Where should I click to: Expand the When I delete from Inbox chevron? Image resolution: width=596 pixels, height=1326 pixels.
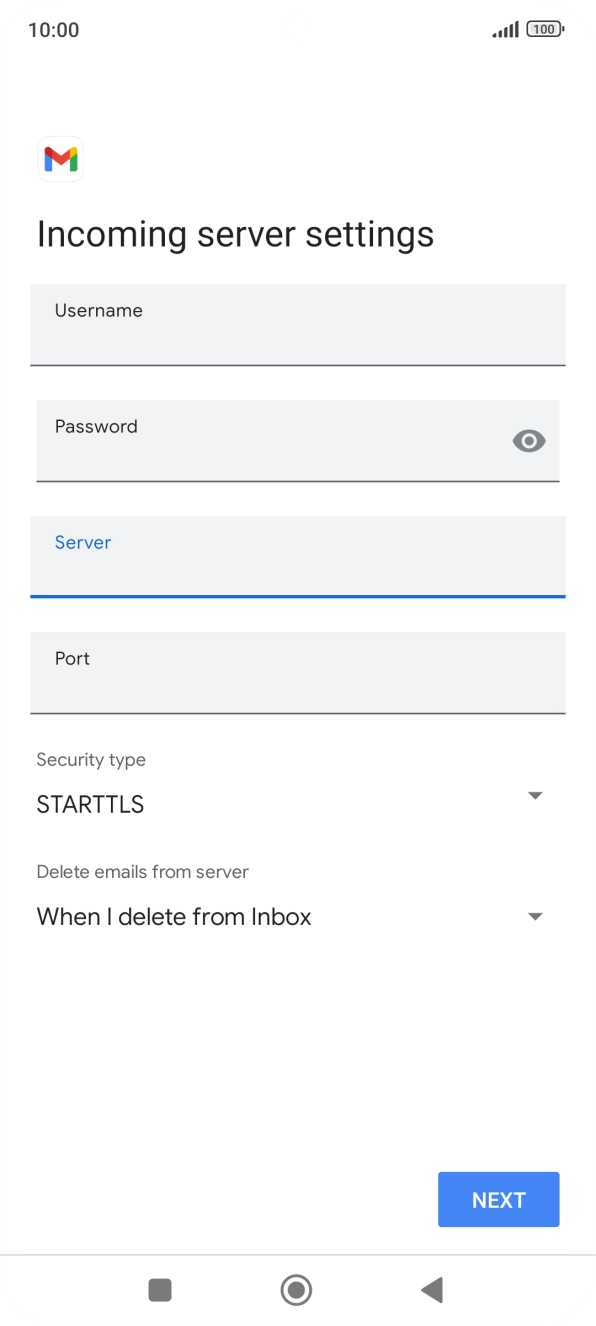535,916
